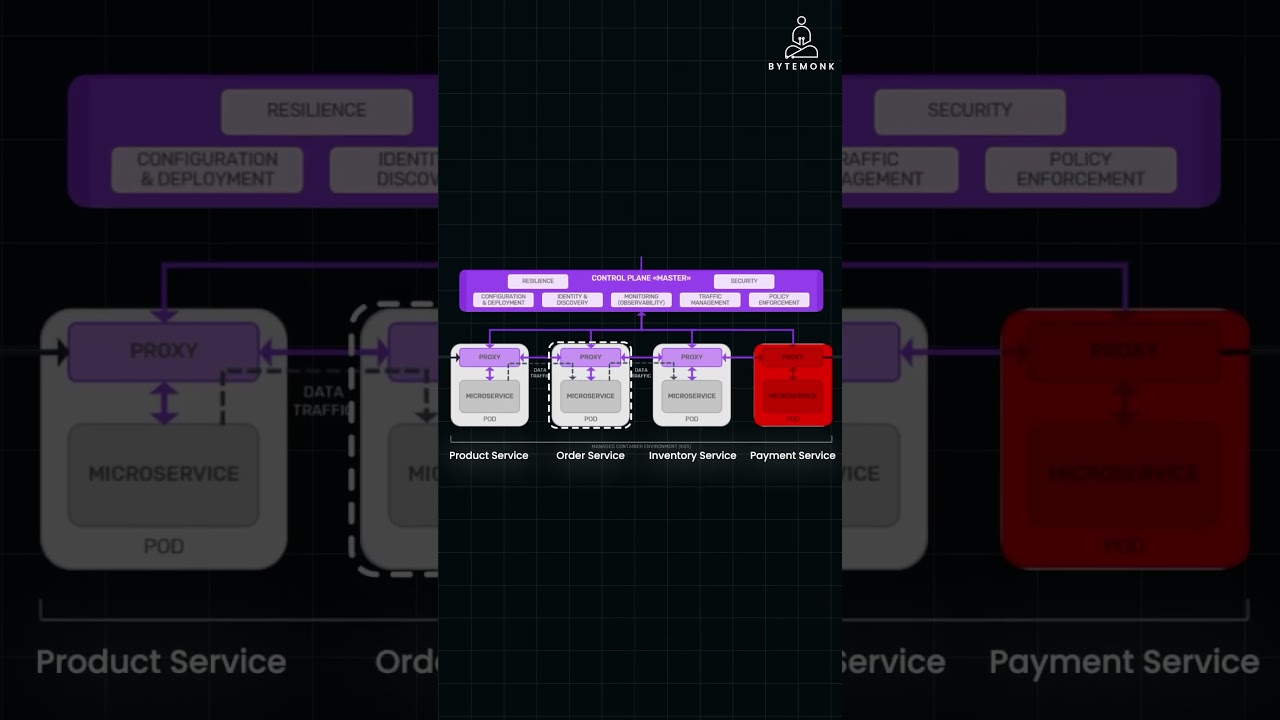Click the BYTEMONK brand name text
The width and height of the screenshot is (1280, 720).
(x=801, y=66)
